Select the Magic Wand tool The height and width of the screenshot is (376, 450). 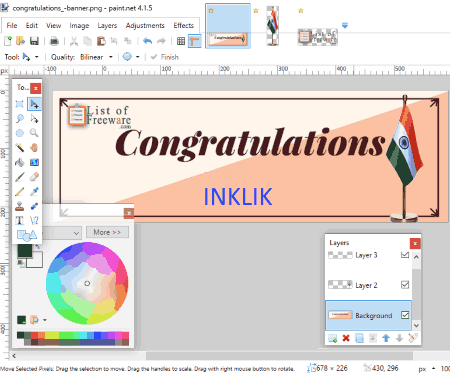pos(20,147)
